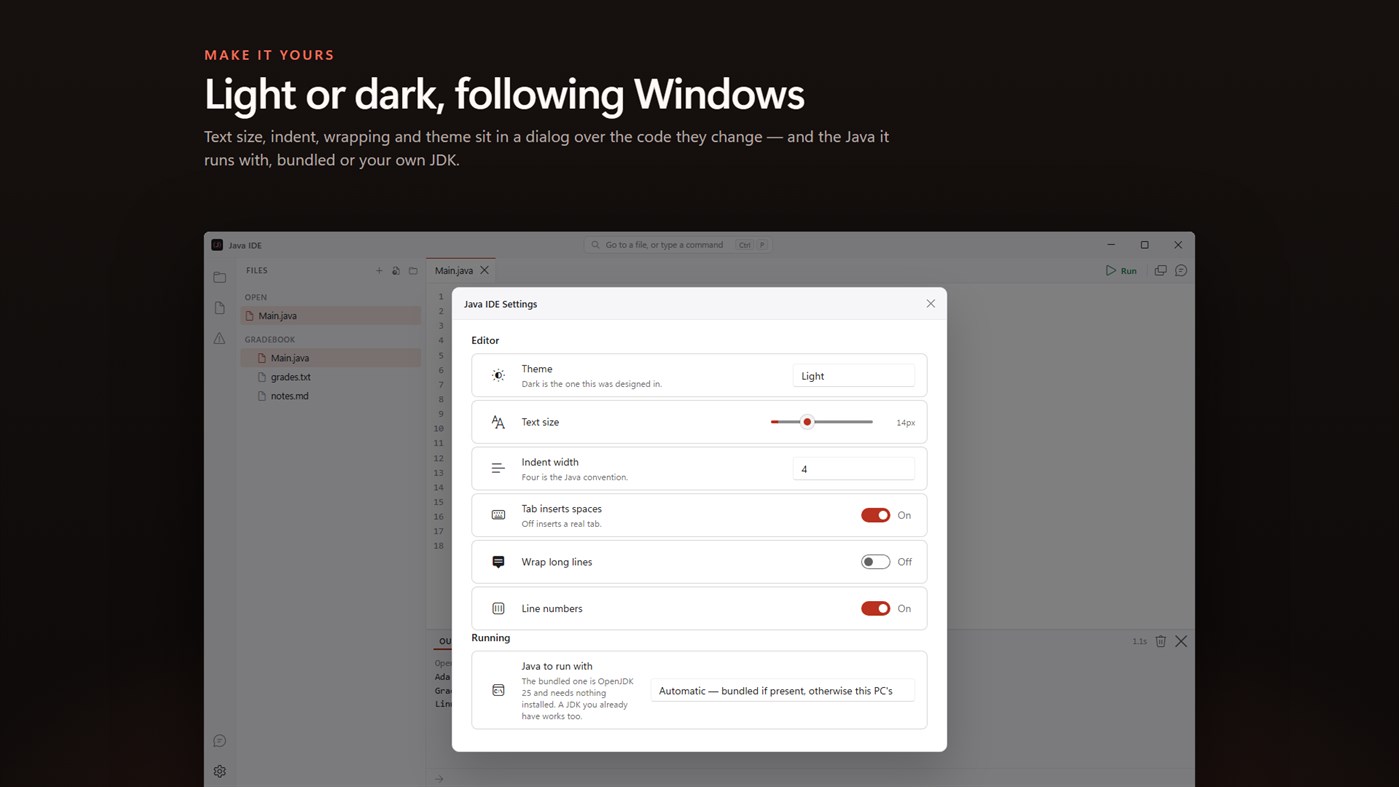Open the Indent width dropdown showing 4

point(853,469)
